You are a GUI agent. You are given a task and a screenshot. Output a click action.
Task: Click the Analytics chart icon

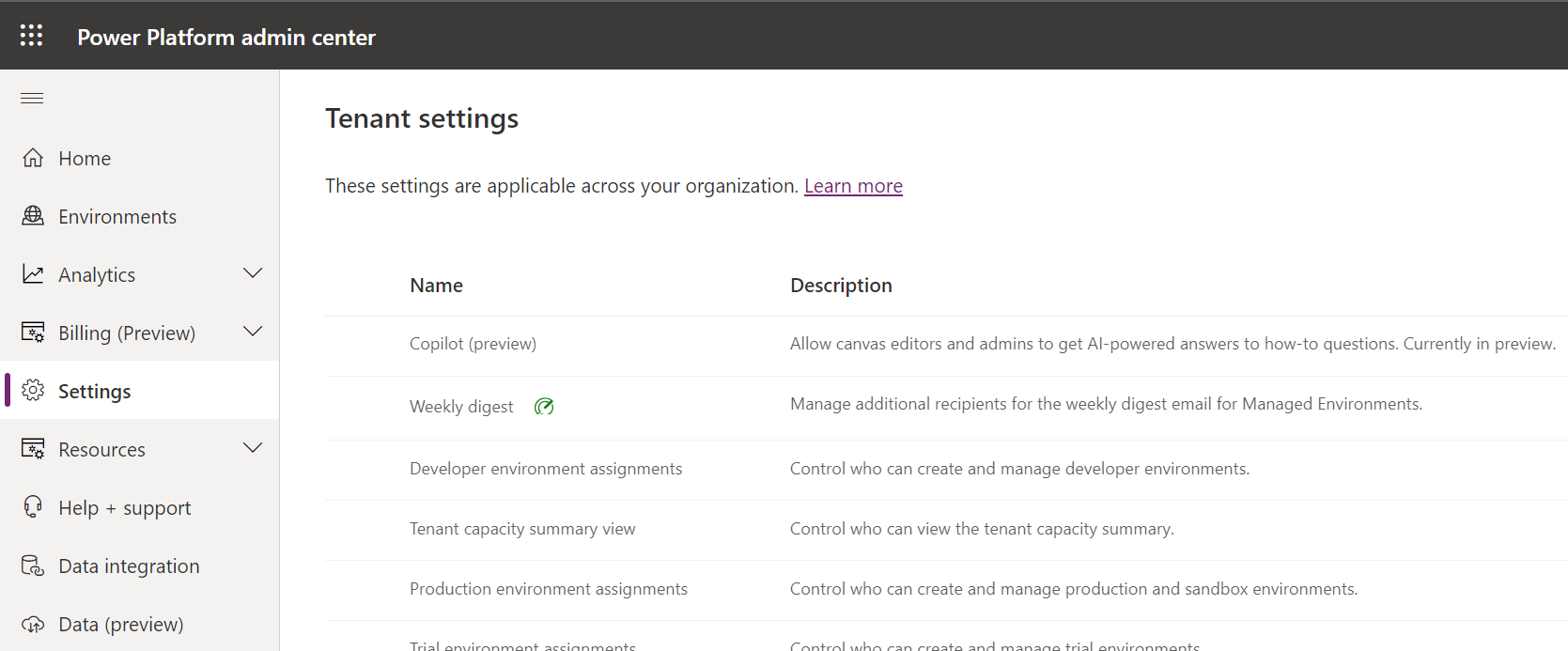(33, 274)
